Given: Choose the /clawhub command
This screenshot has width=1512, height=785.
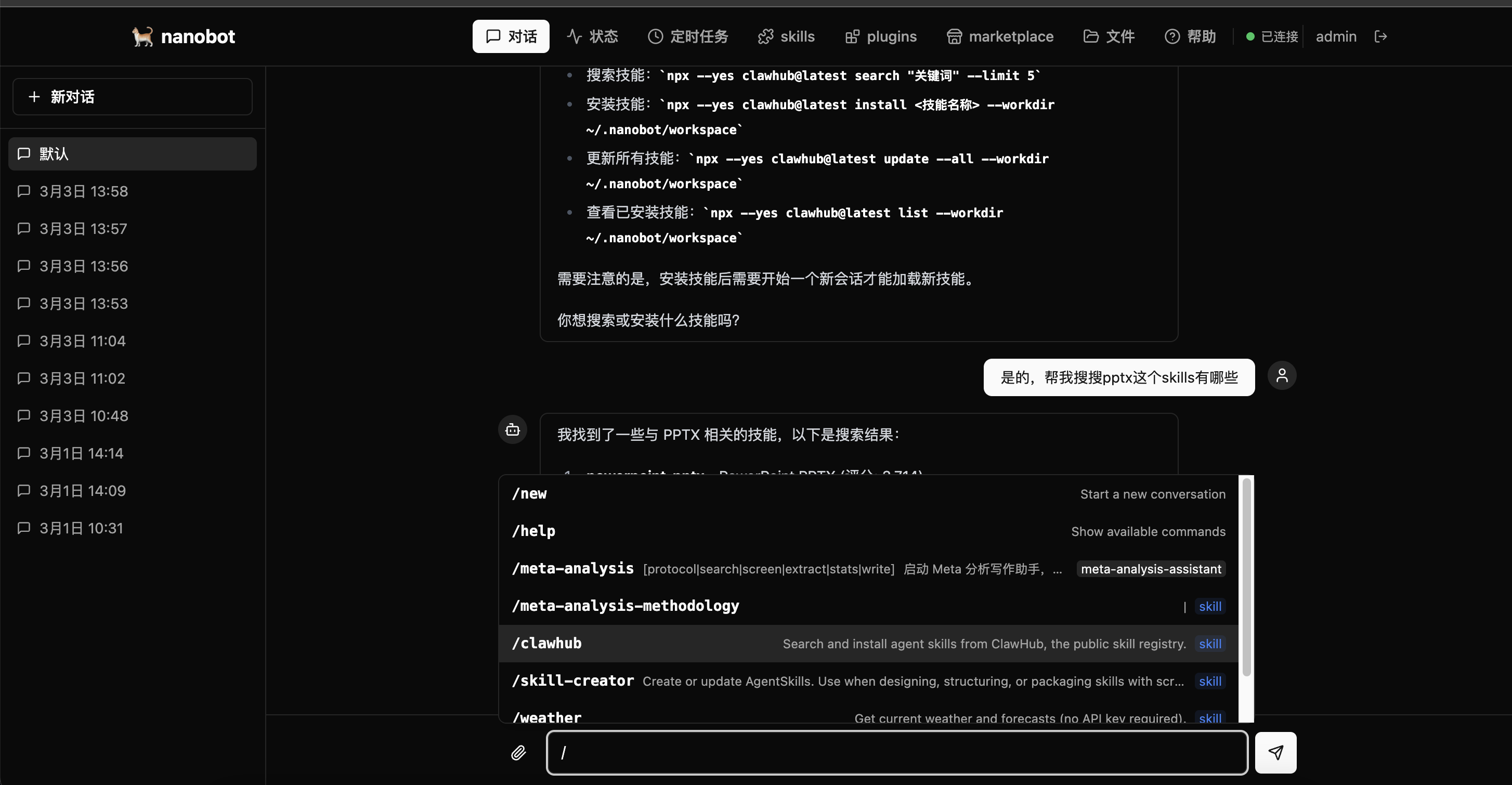Looking at the screenshot, I should coord(869,644).
